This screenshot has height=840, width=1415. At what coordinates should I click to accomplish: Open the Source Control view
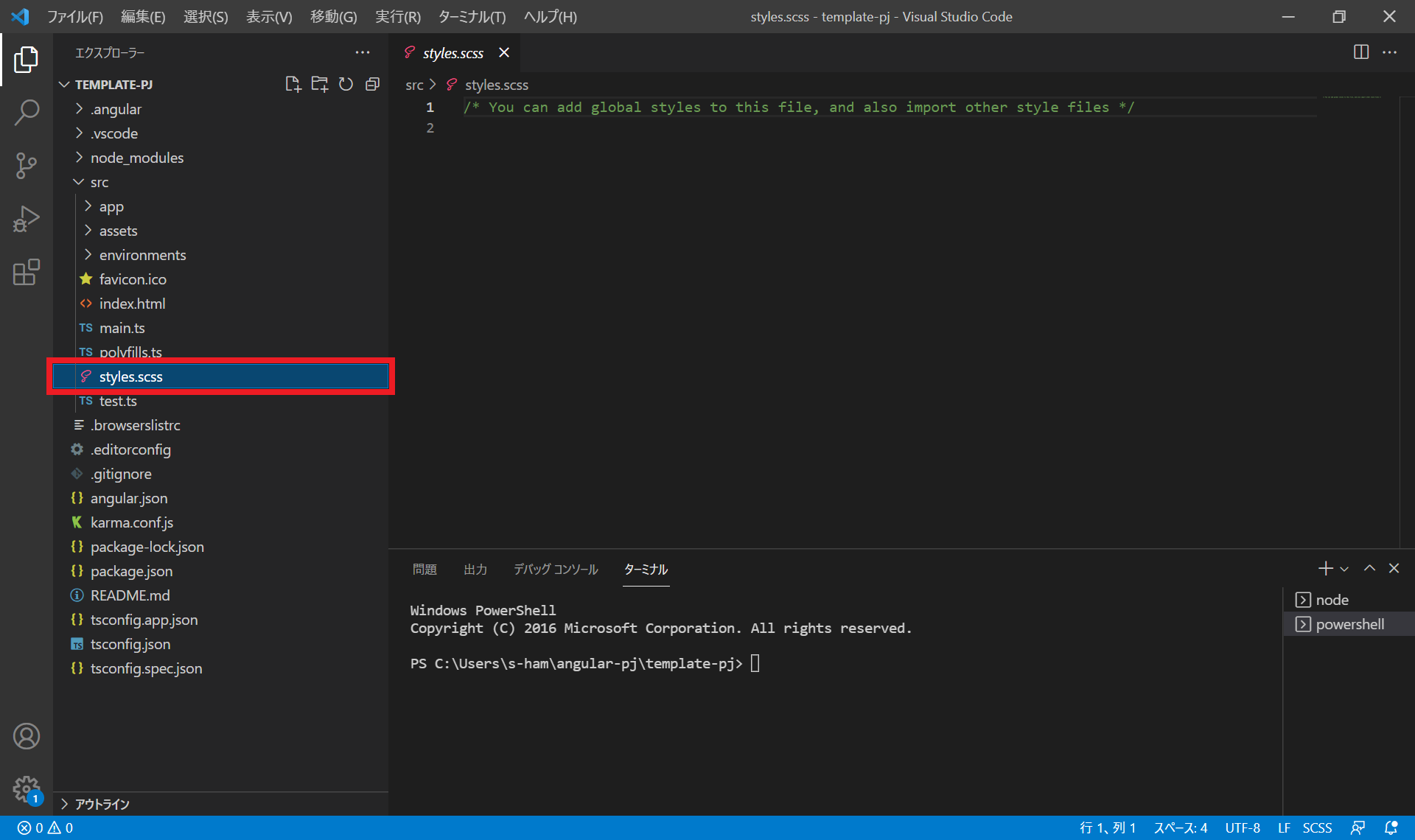[x=27, y=166]
